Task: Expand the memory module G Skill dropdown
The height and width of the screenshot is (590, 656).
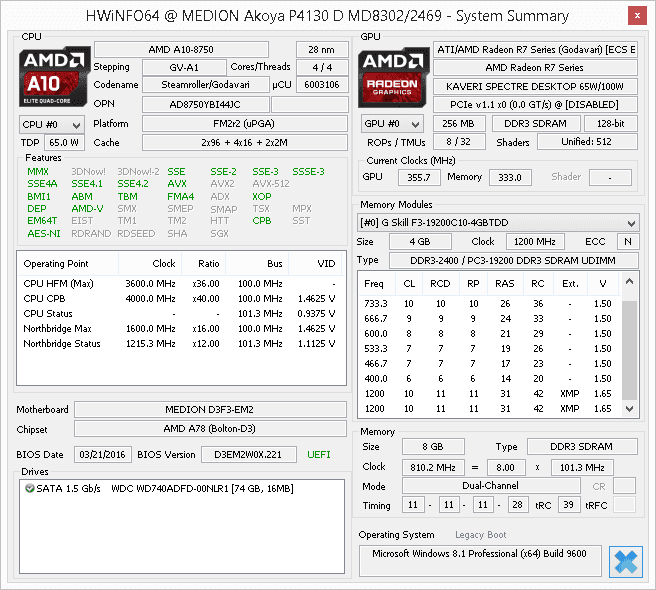Action: click(497, 223)
